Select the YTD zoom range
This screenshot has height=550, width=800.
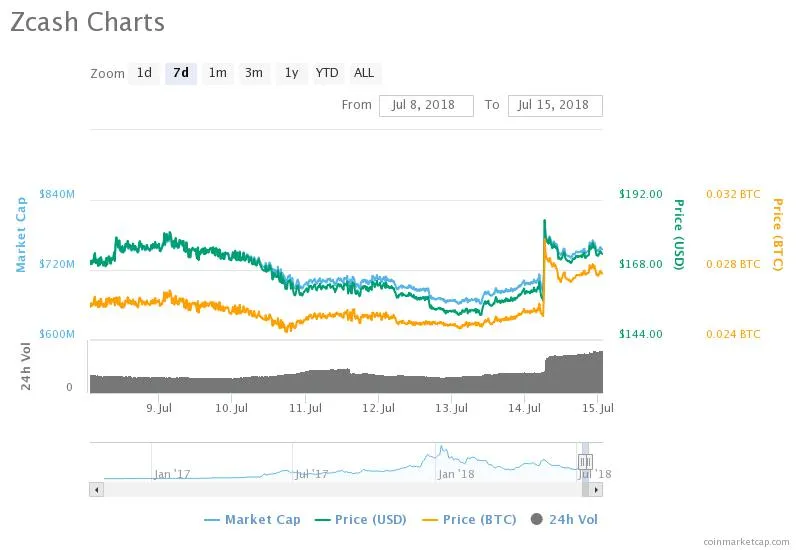tap(327, 73)
